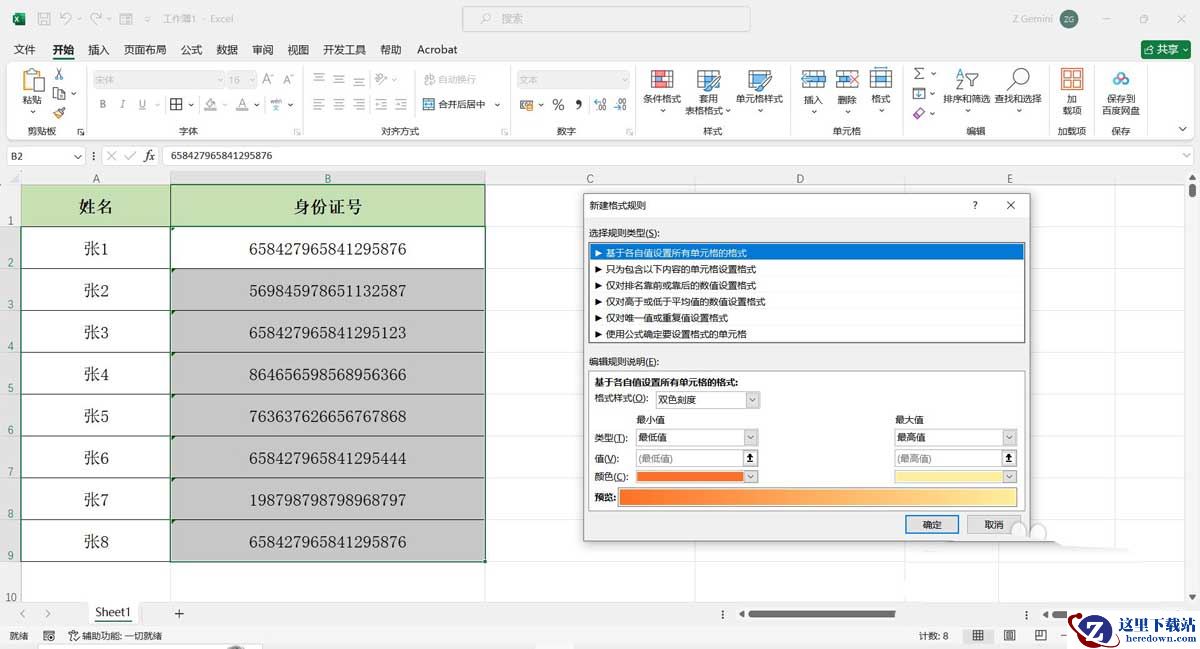
Task: Click the Clear eraser icon in editing group
Action: pos(919,113)
